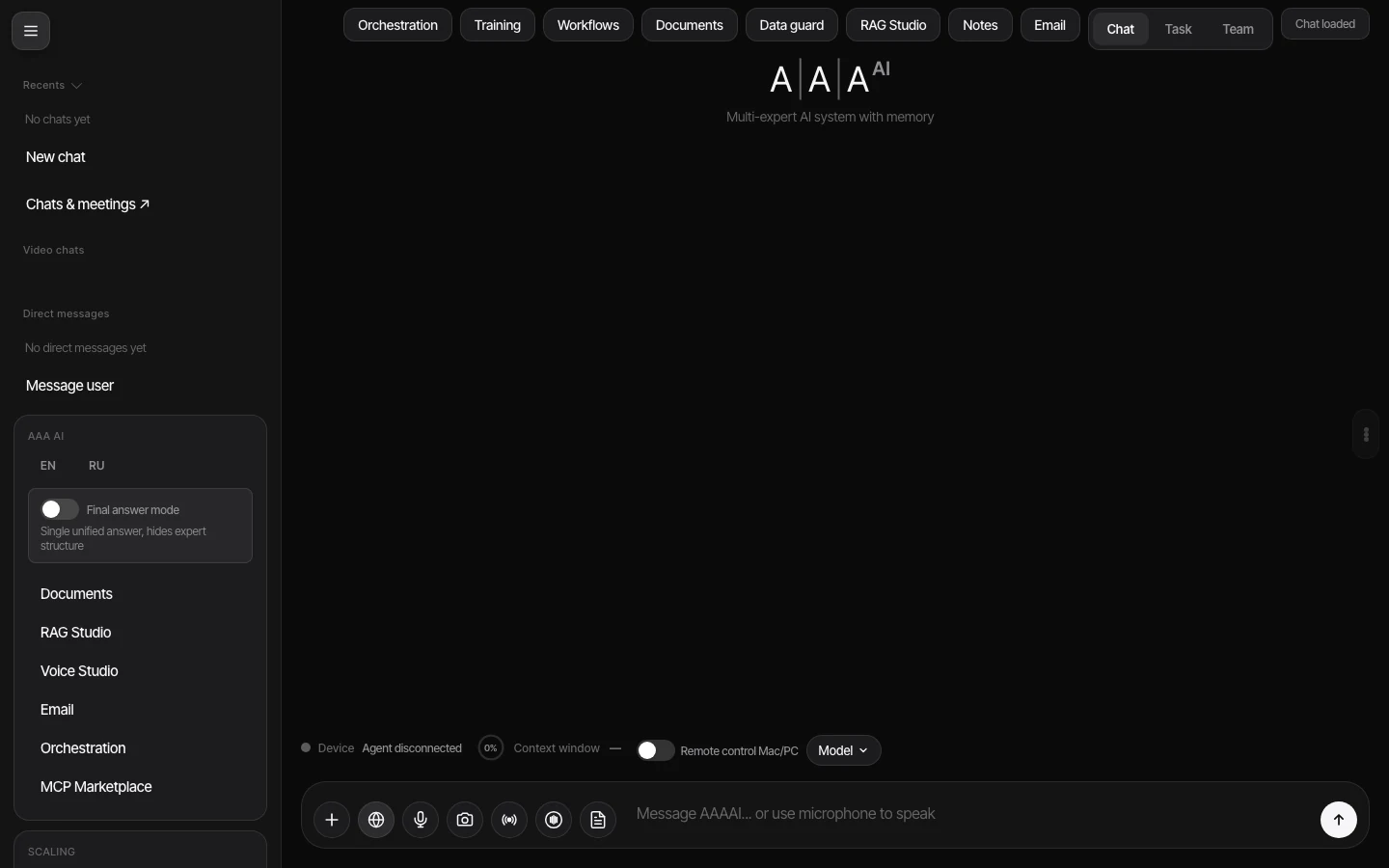
Task: Click the camera icon in composer
Action: click(465, 820)
